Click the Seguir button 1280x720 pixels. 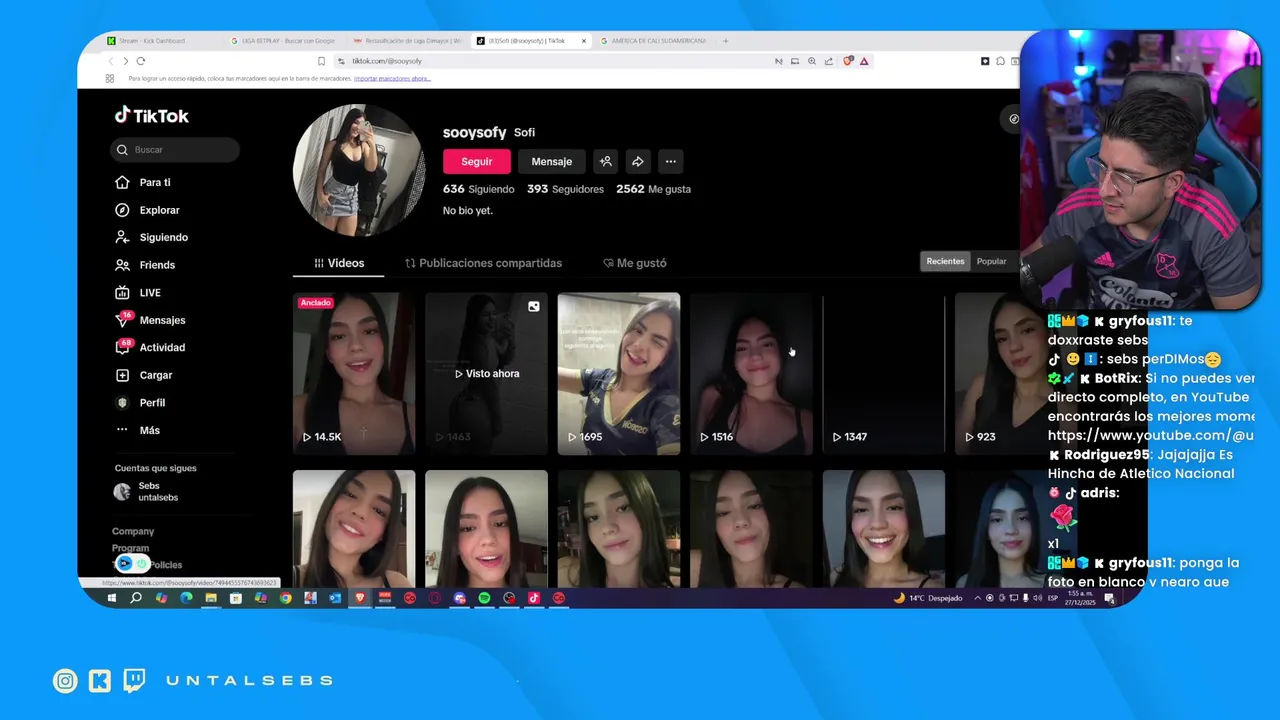pyautogui.click(x=477, y=161)
